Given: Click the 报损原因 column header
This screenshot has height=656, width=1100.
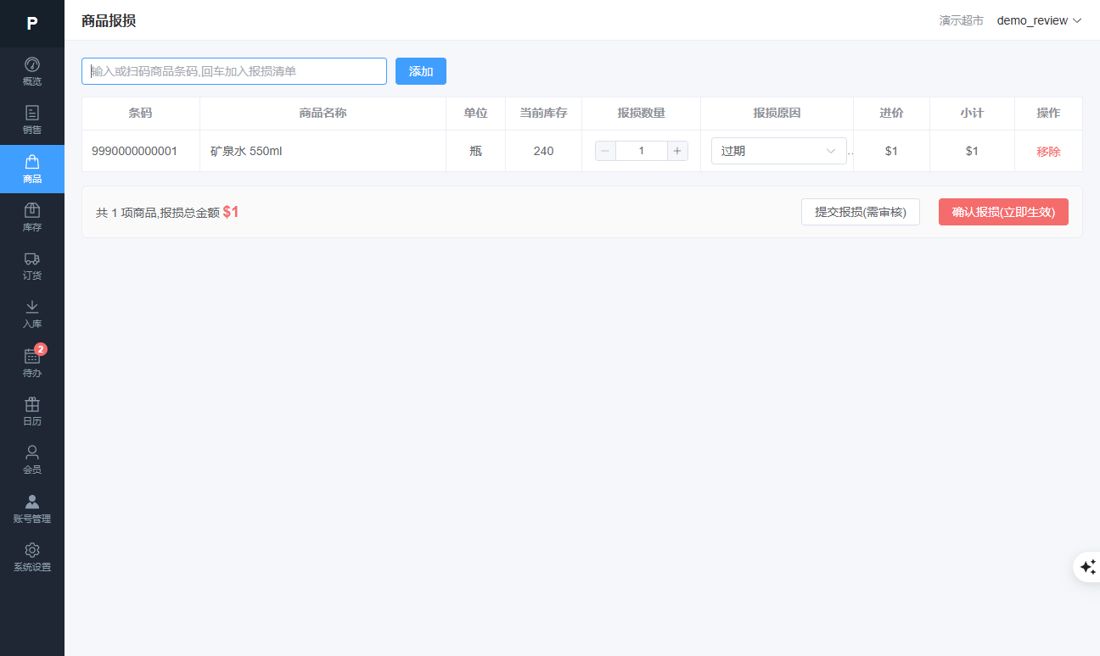Looking at the screenshot, I should 777,113.
